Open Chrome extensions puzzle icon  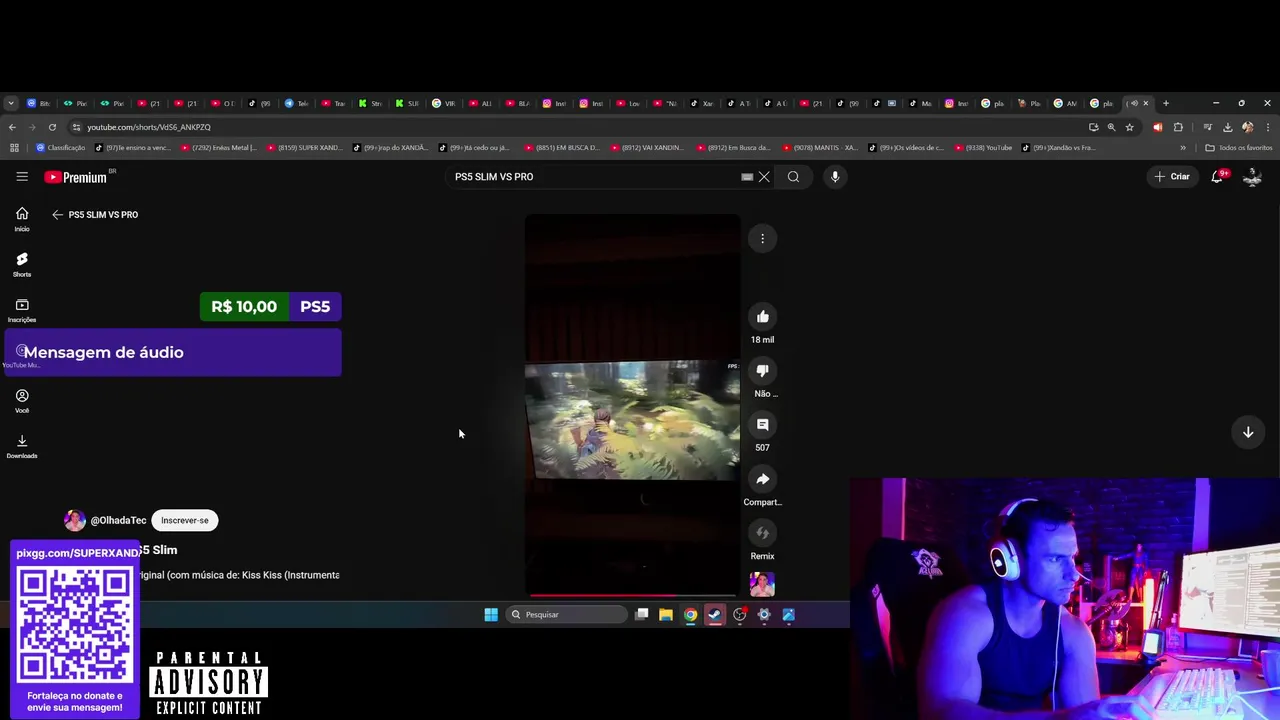(x=1177, y=127)
